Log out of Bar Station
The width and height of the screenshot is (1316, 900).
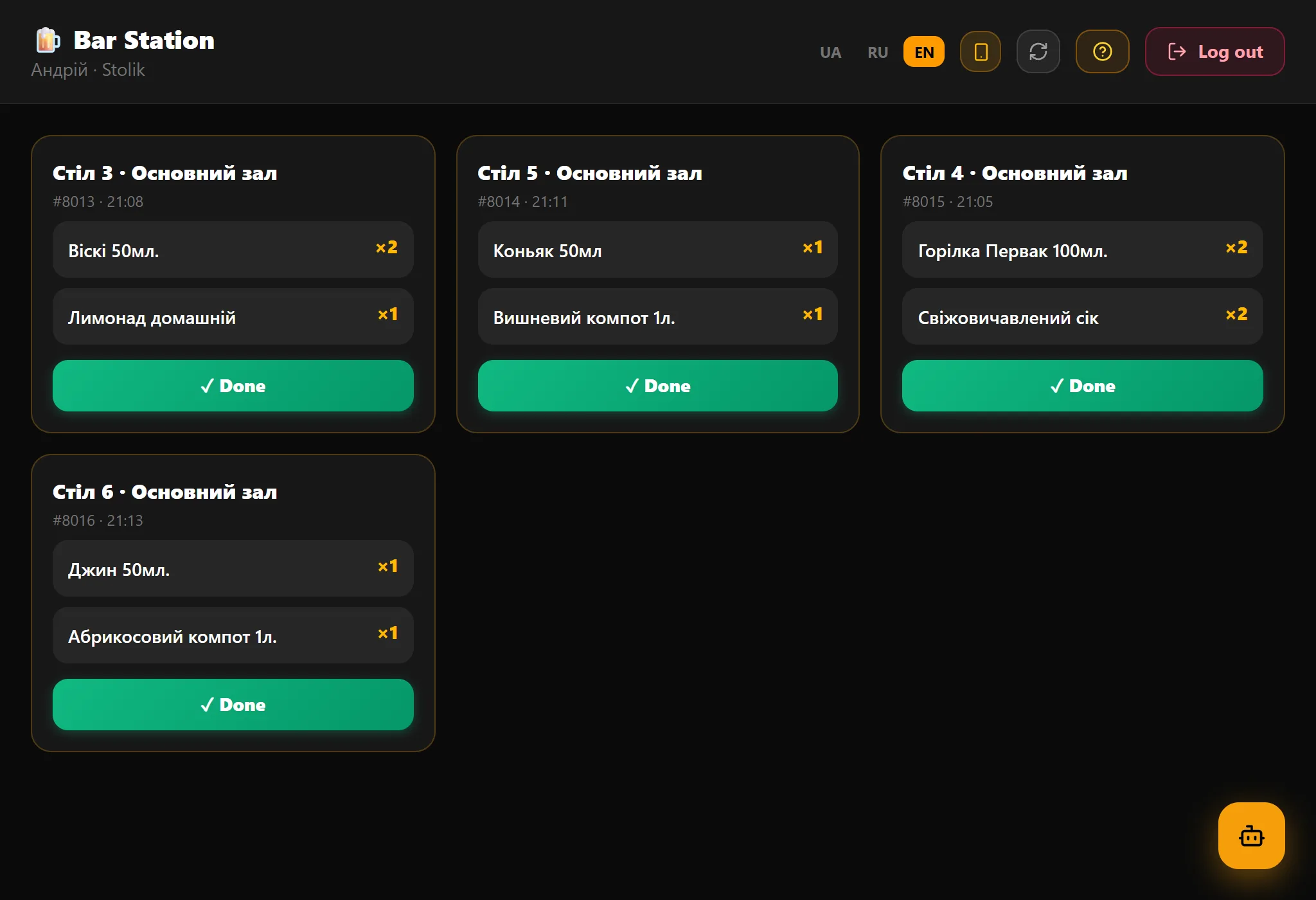point(1214,51)
